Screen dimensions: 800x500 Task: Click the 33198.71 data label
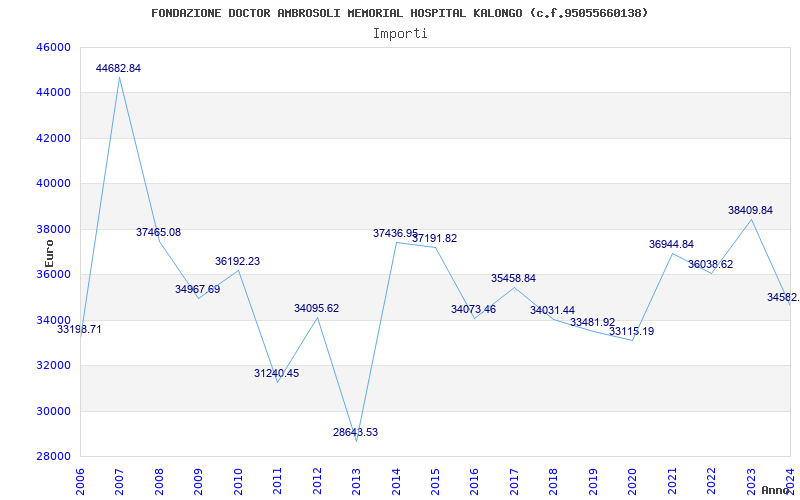(79, 330)
